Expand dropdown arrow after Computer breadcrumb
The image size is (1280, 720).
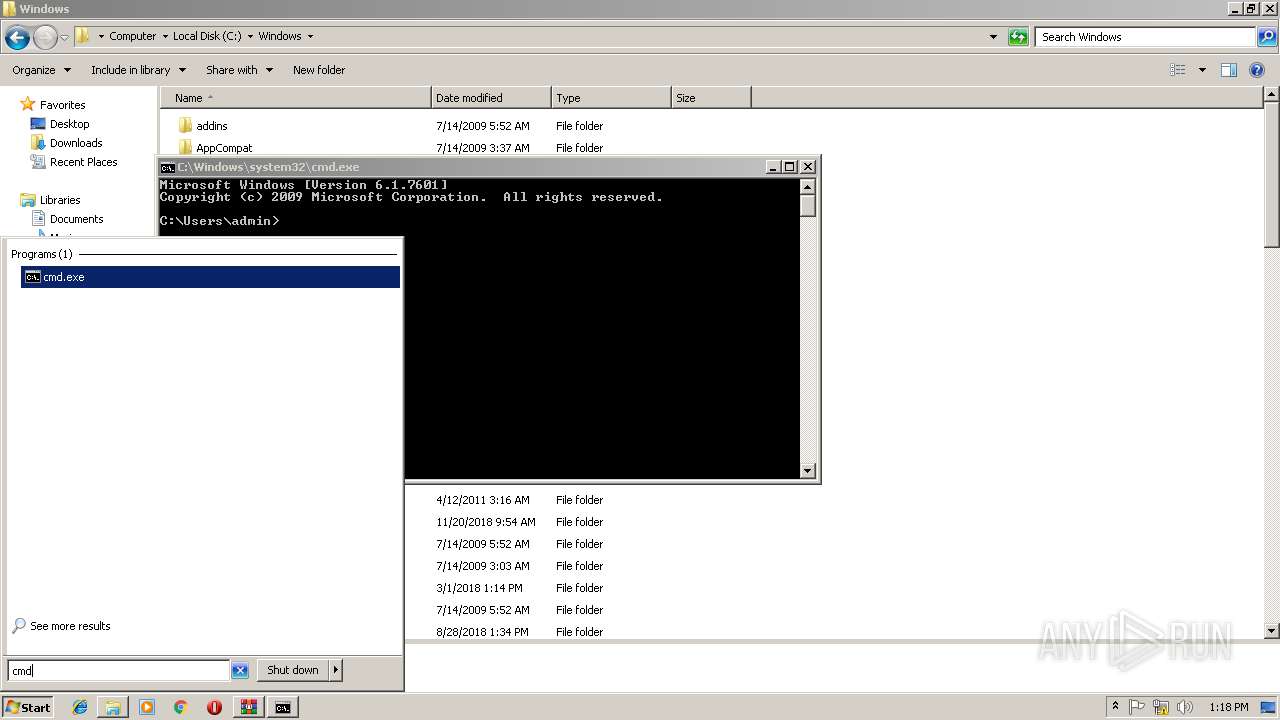click(164, 36)
